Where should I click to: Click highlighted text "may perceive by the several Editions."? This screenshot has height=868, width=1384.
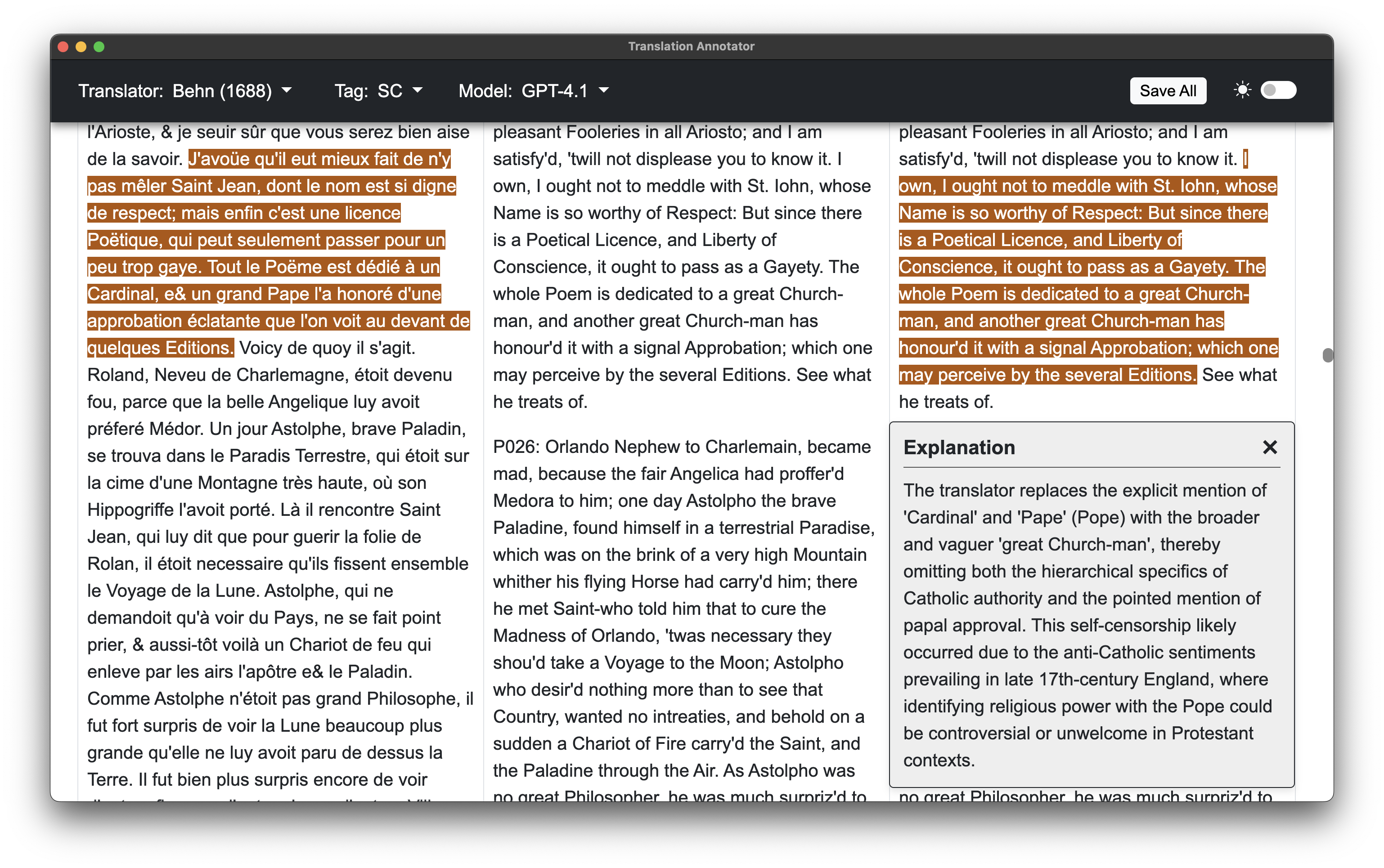click(1047, 375)
